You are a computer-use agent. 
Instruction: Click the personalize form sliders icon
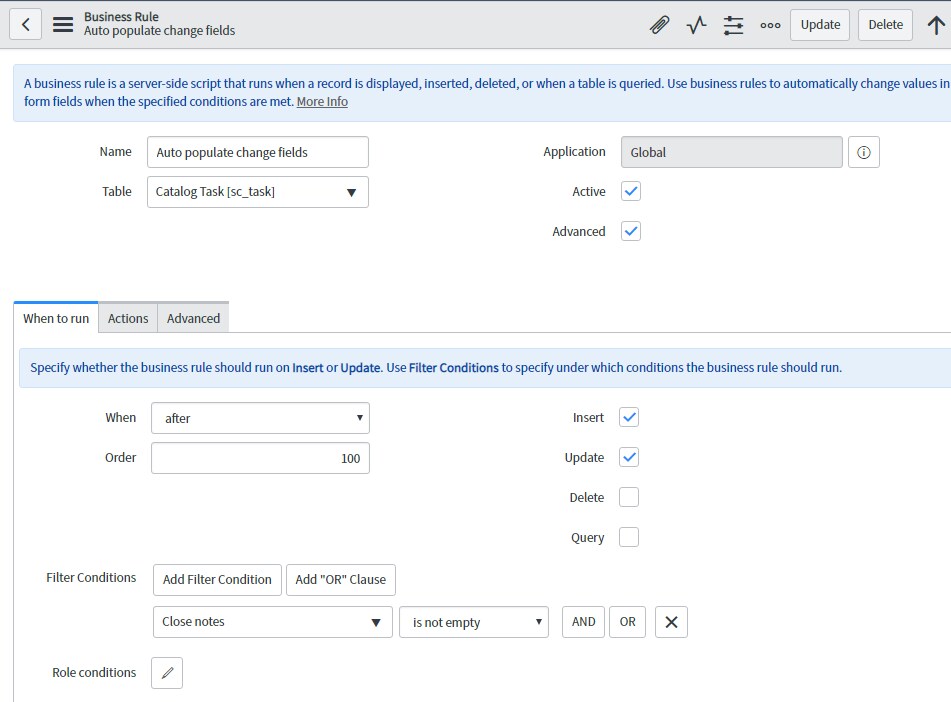[734, 25]
